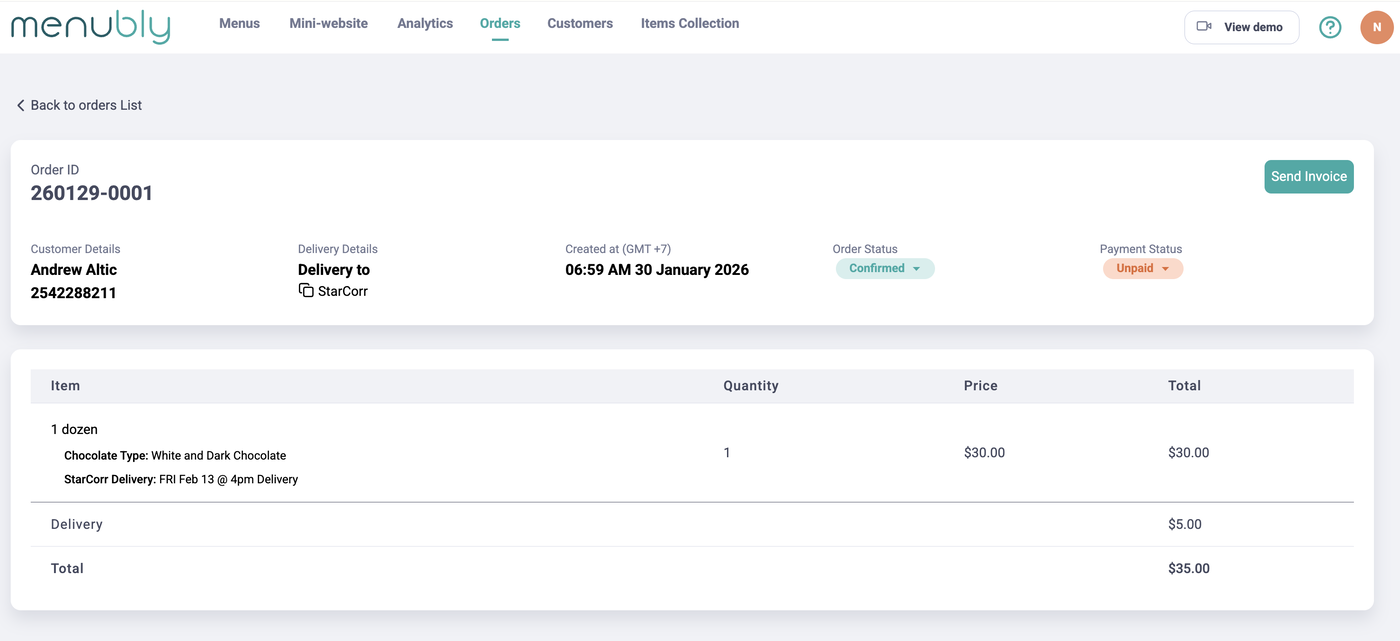Click the help question mark icon

pyautogui.click(x=1330, y=28)
